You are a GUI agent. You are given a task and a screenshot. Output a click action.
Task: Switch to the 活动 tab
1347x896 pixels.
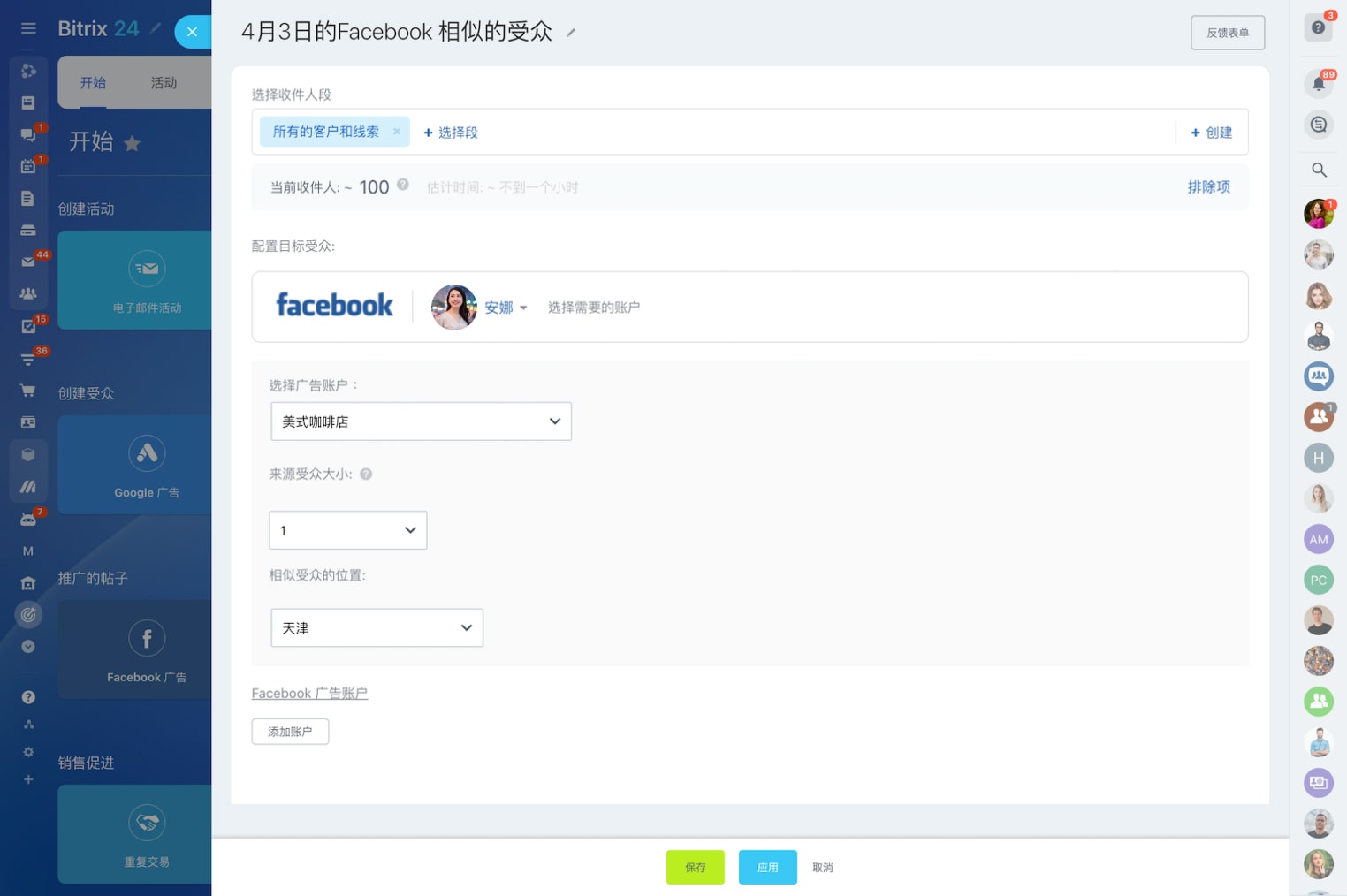pyautogui.click(x=164, y=82)
